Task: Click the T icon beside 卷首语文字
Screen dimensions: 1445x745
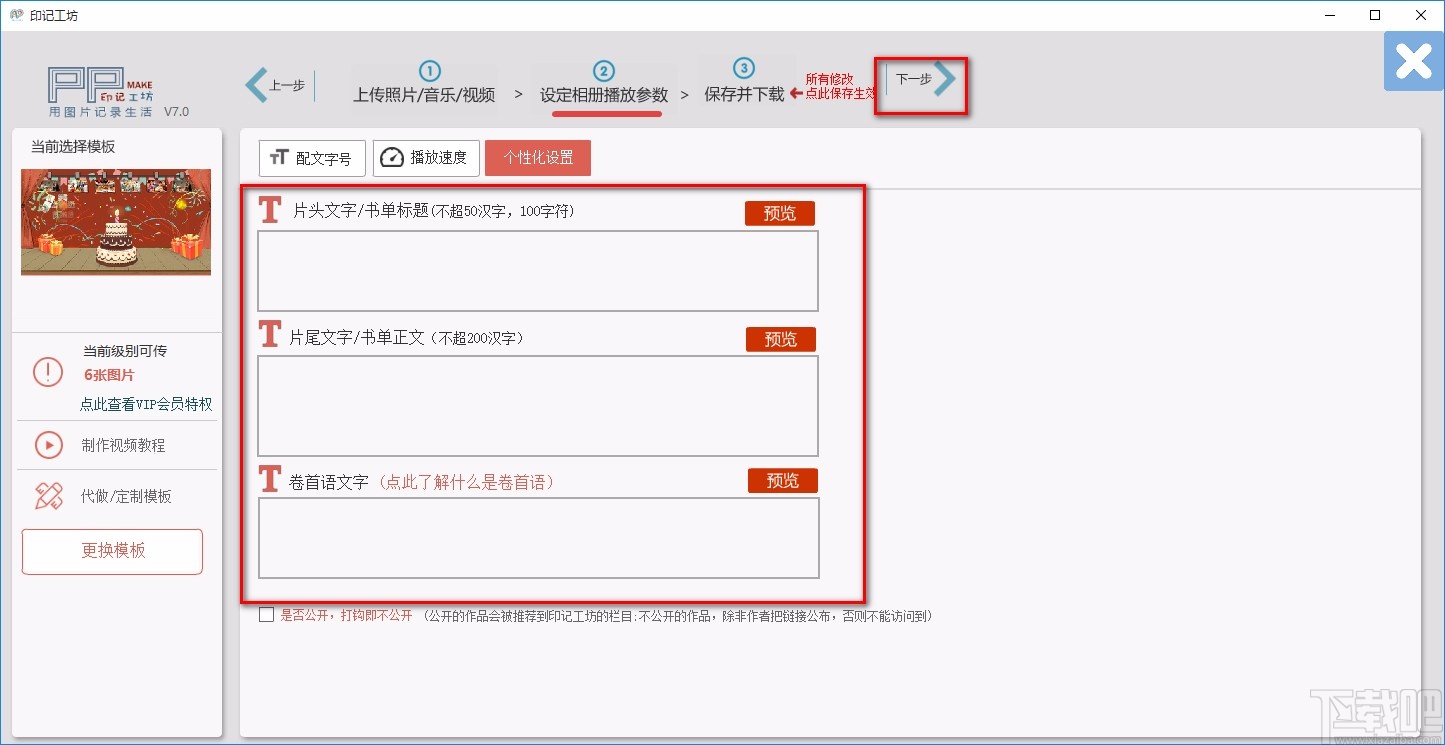Action: pos(269,478)
